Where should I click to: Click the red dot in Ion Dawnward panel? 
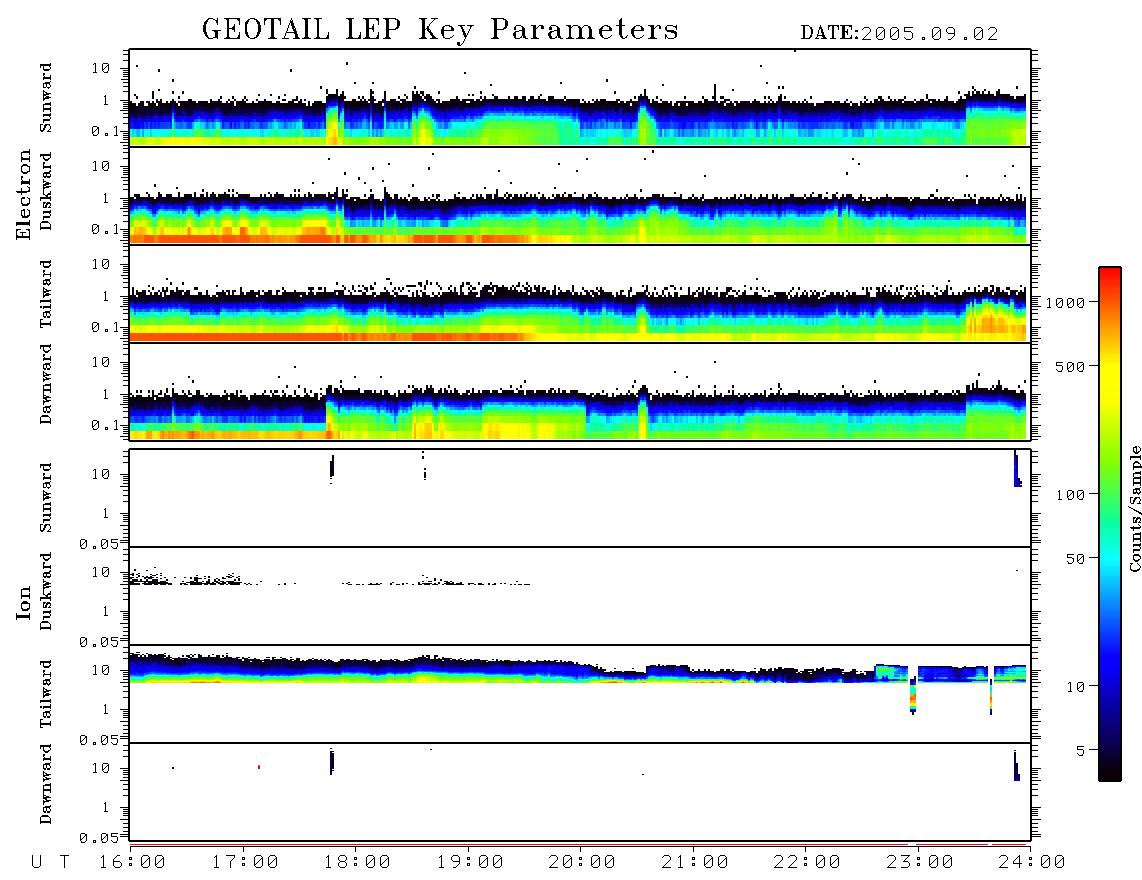pos(259,767)
